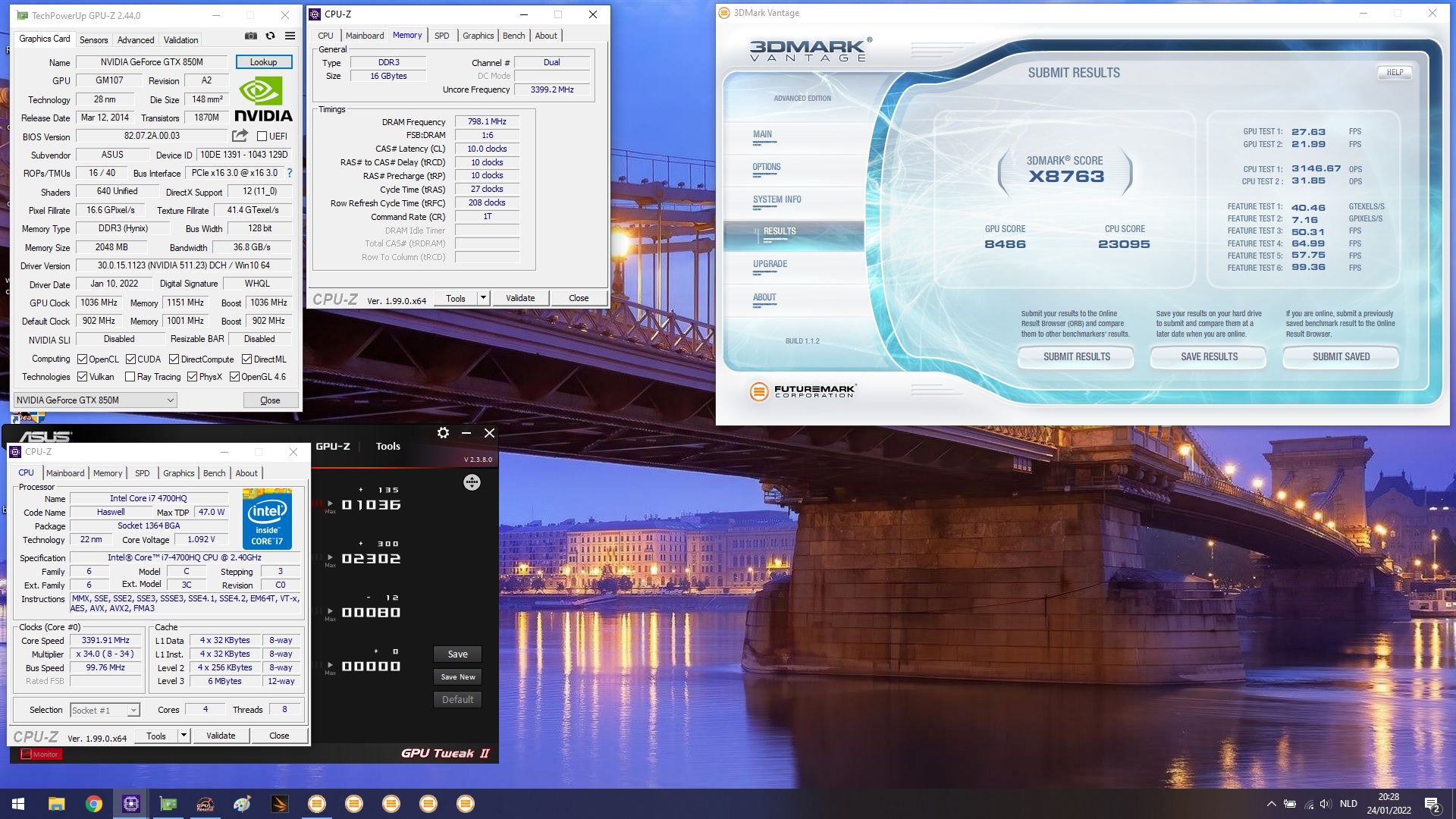
Task: Open Paint palette icon on taskbar
Action: coord(242,804)
